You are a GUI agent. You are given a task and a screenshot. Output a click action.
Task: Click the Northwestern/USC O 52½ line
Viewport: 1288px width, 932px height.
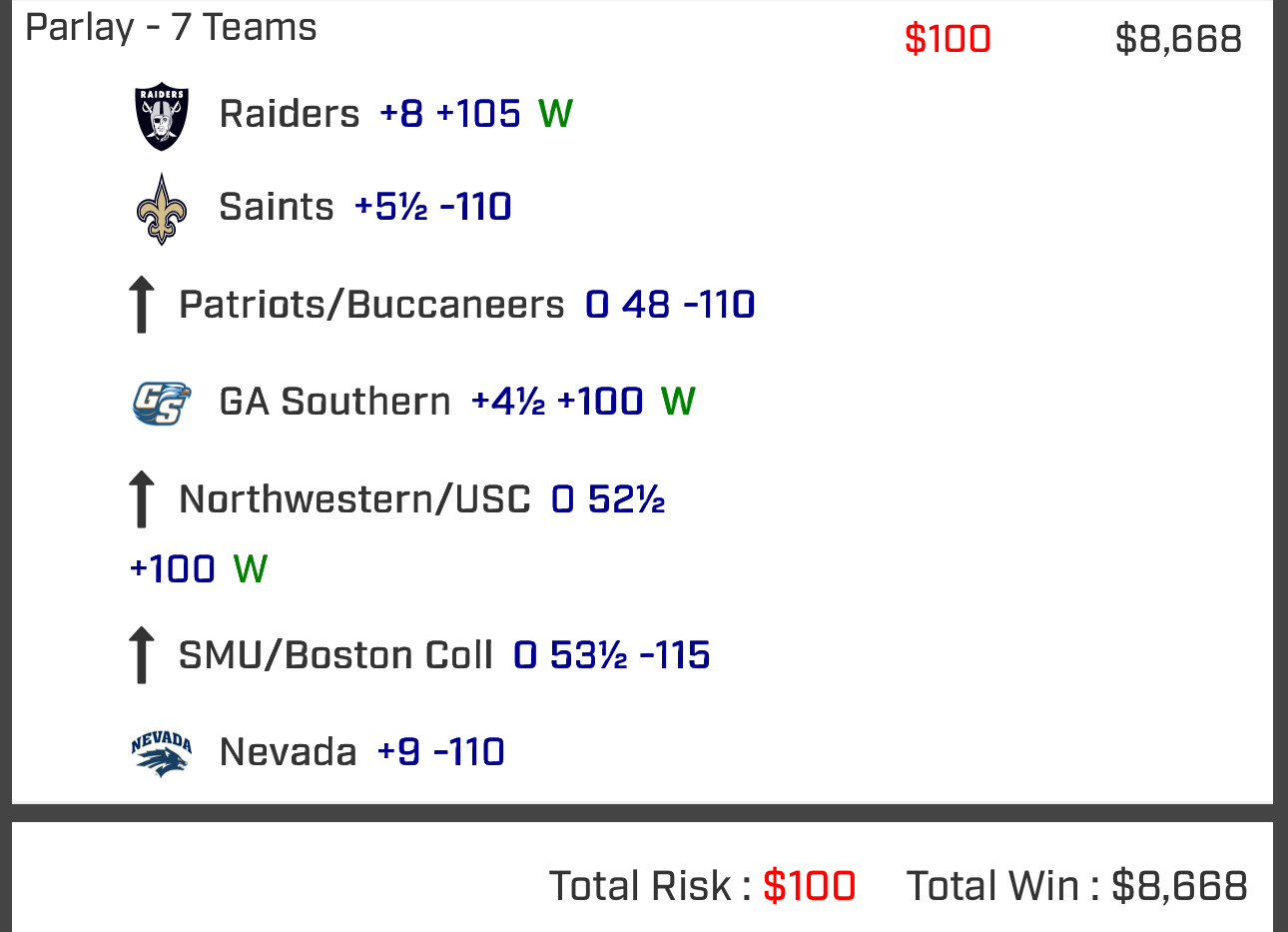(607, 498)
